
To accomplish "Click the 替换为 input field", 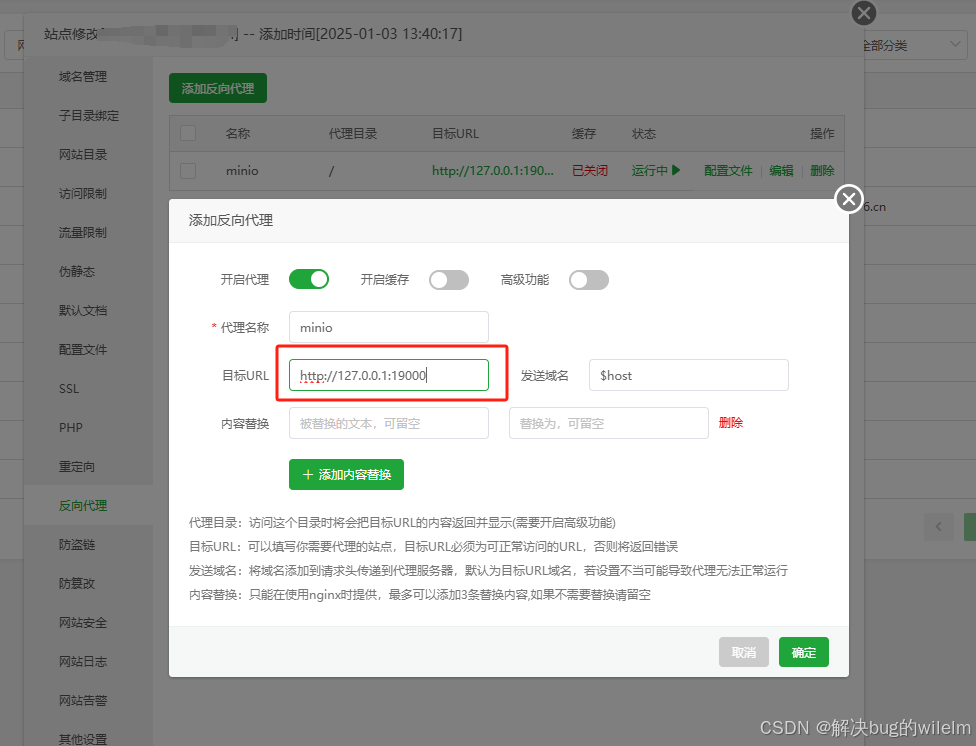I will pos(609,423).
